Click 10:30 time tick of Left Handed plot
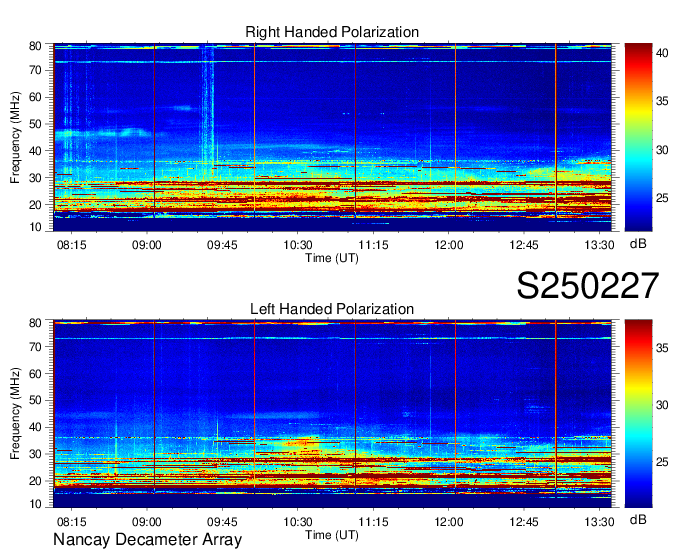 (298, 522)
